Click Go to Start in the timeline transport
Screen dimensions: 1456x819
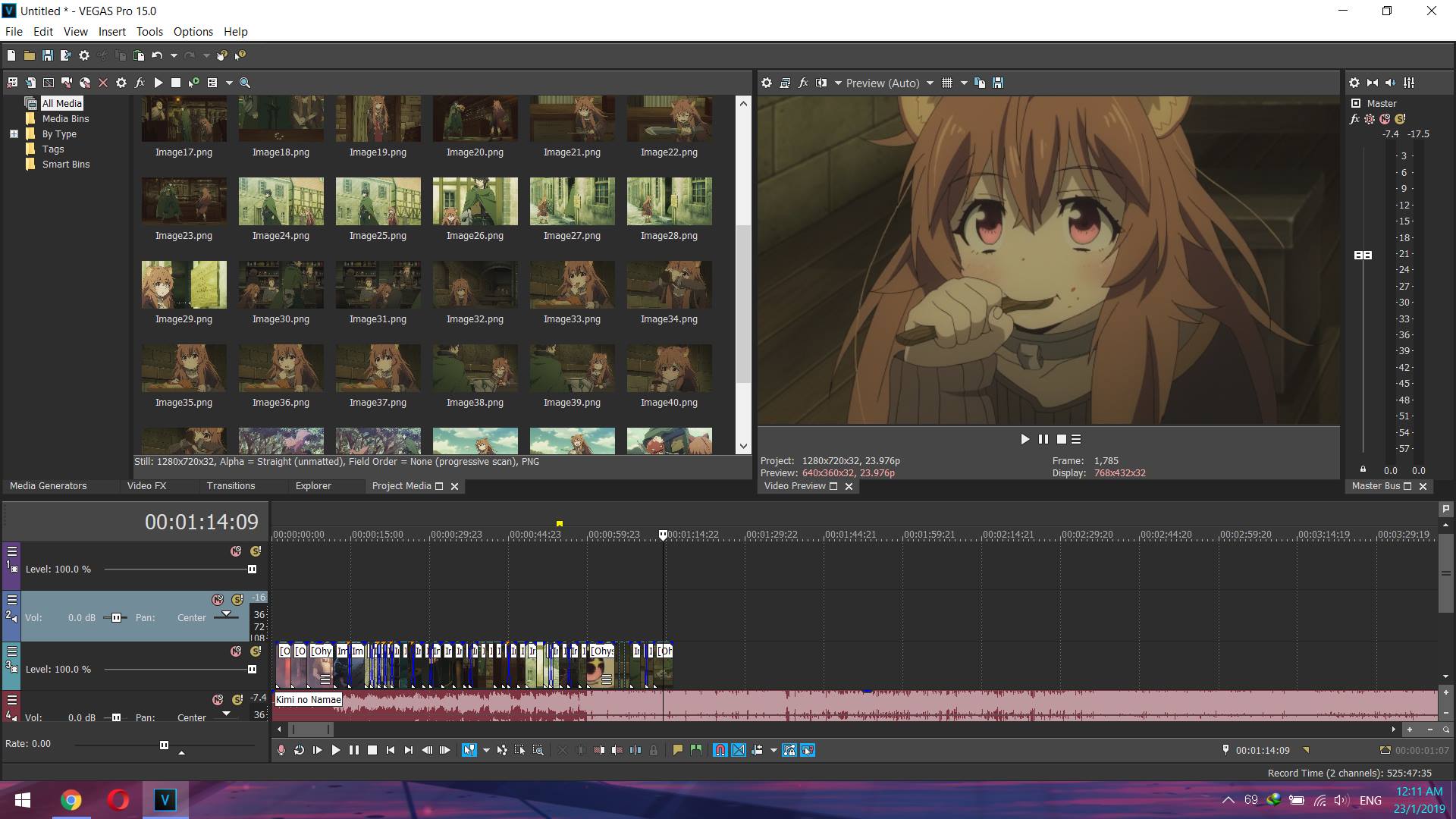[x=391, y=750]
